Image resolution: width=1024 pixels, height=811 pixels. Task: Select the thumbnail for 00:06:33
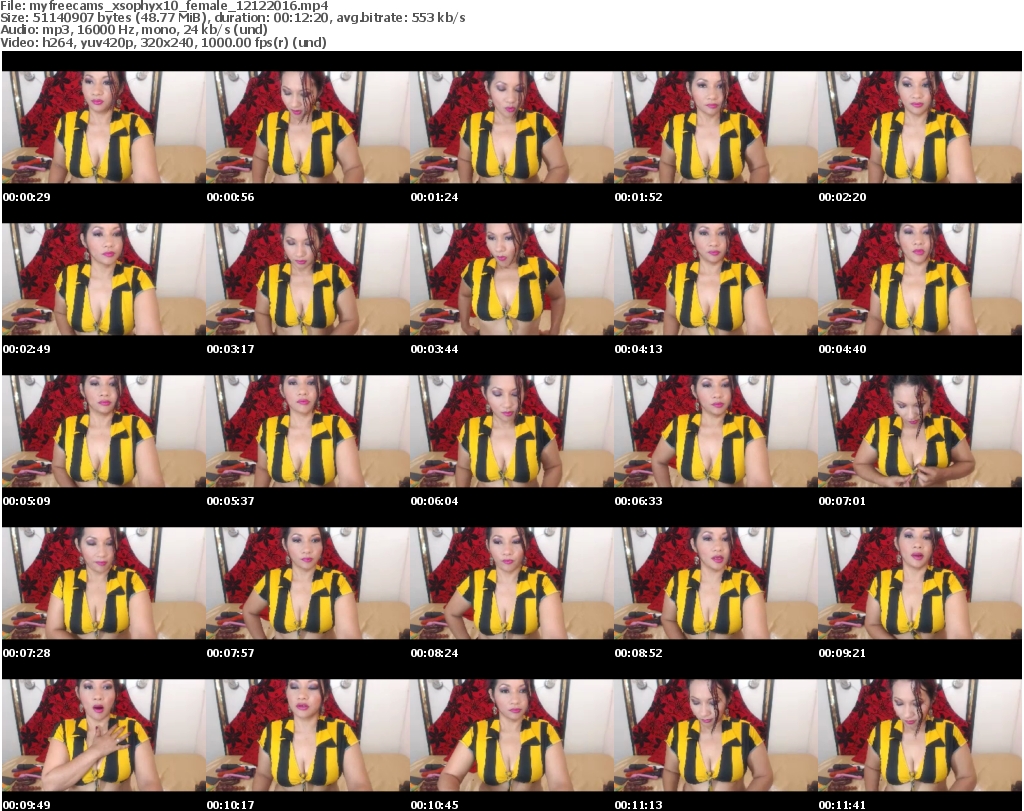716,431
